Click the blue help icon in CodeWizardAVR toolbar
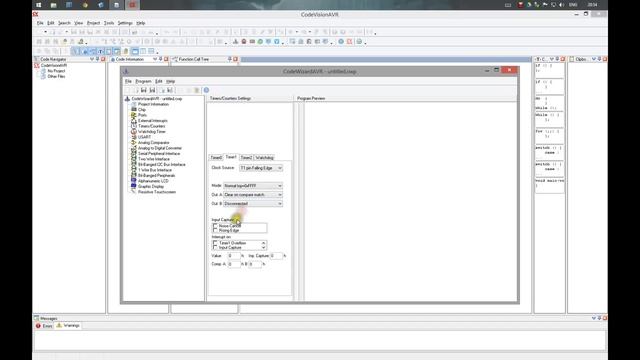This screenshot has width=640, height=360. tap(206, 90)
